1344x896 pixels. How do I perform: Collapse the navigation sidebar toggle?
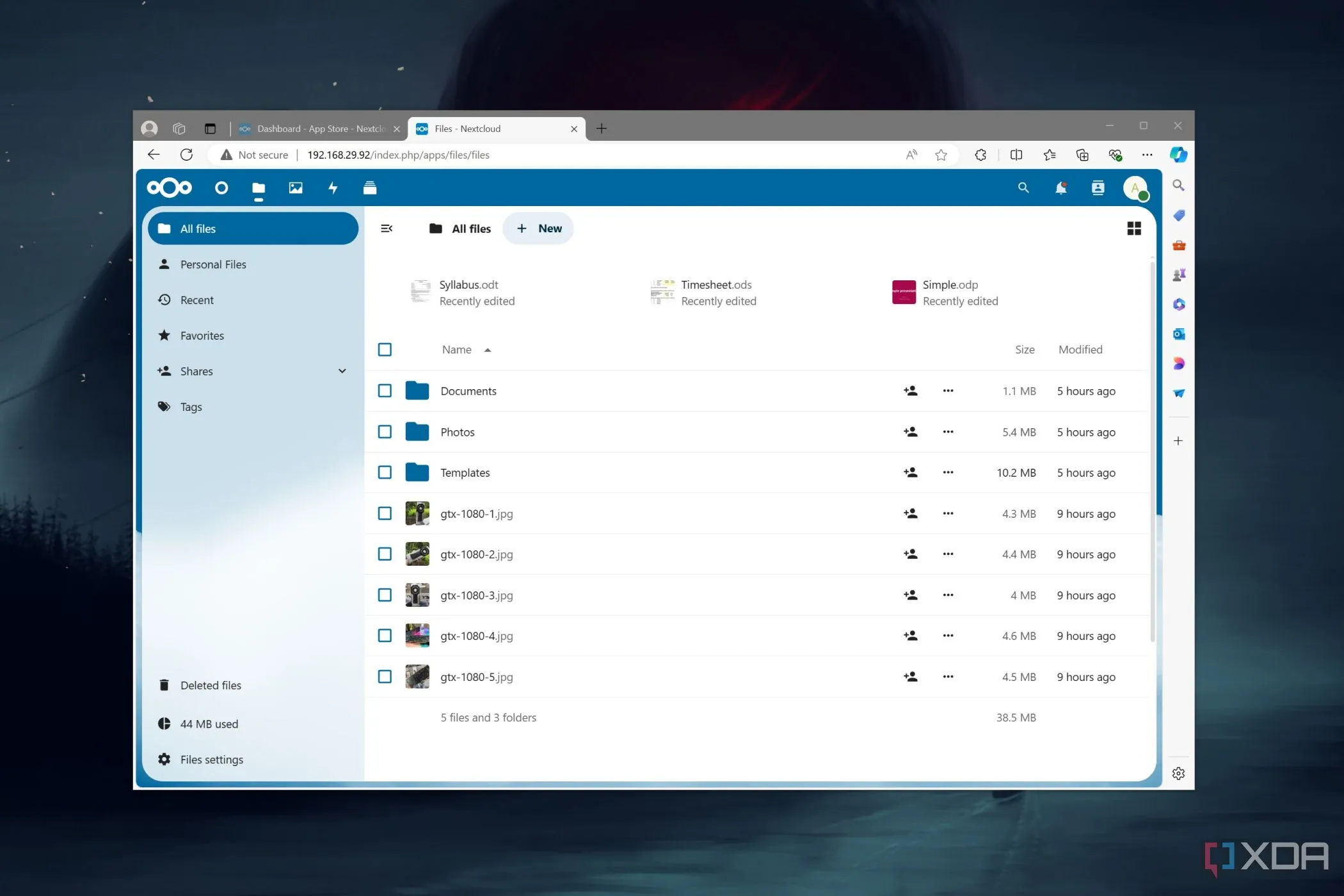pyautogui.click(x=387, y=228)
